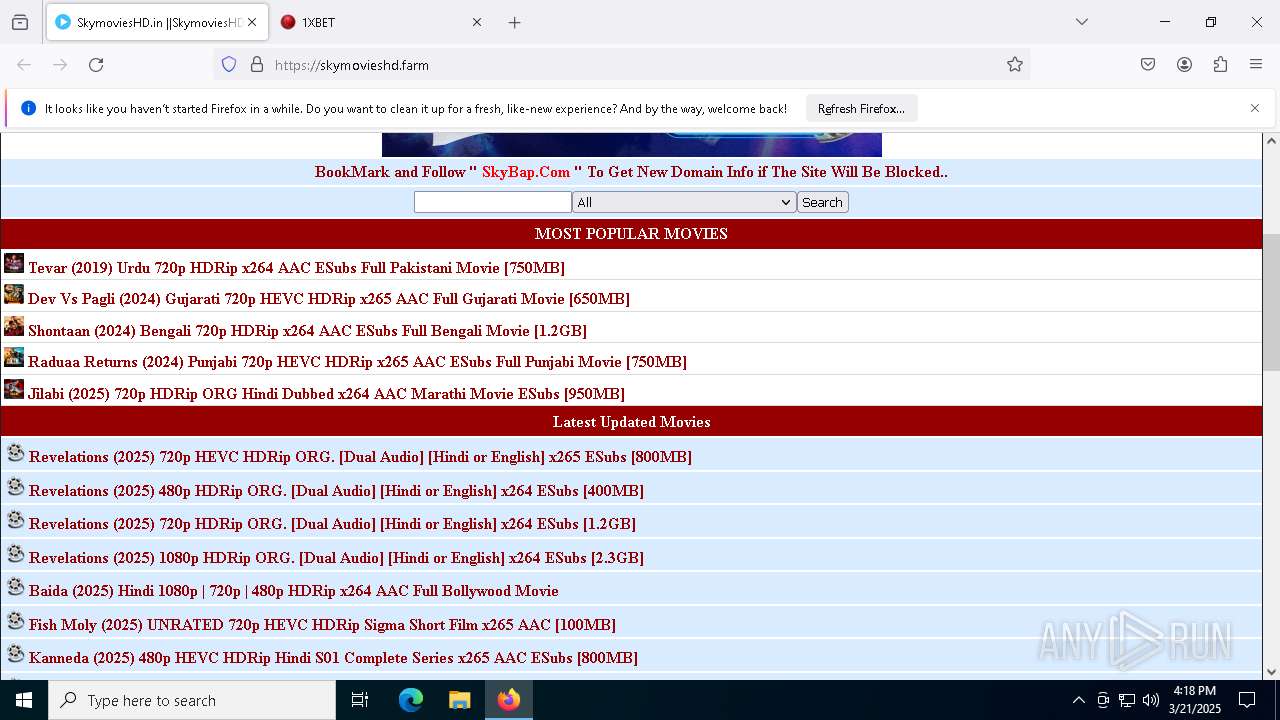Image resolution: width=1280 pixels, height=720 pixels.
Task: Click the Dev Vs Pagli thumbnail icon
Action: [14, 294]
